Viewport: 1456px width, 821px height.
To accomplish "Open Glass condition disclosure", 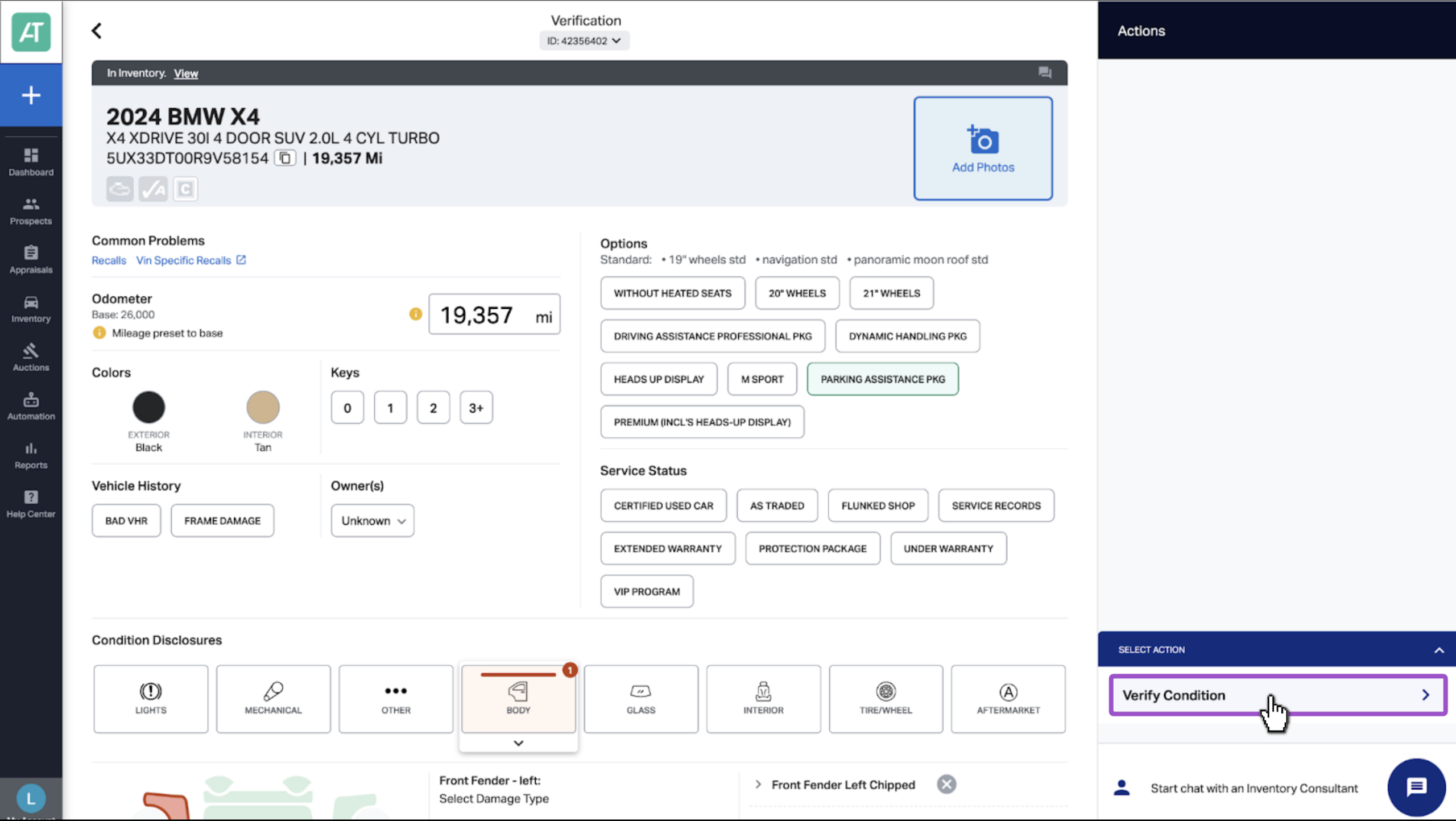I will pos(641,699).
